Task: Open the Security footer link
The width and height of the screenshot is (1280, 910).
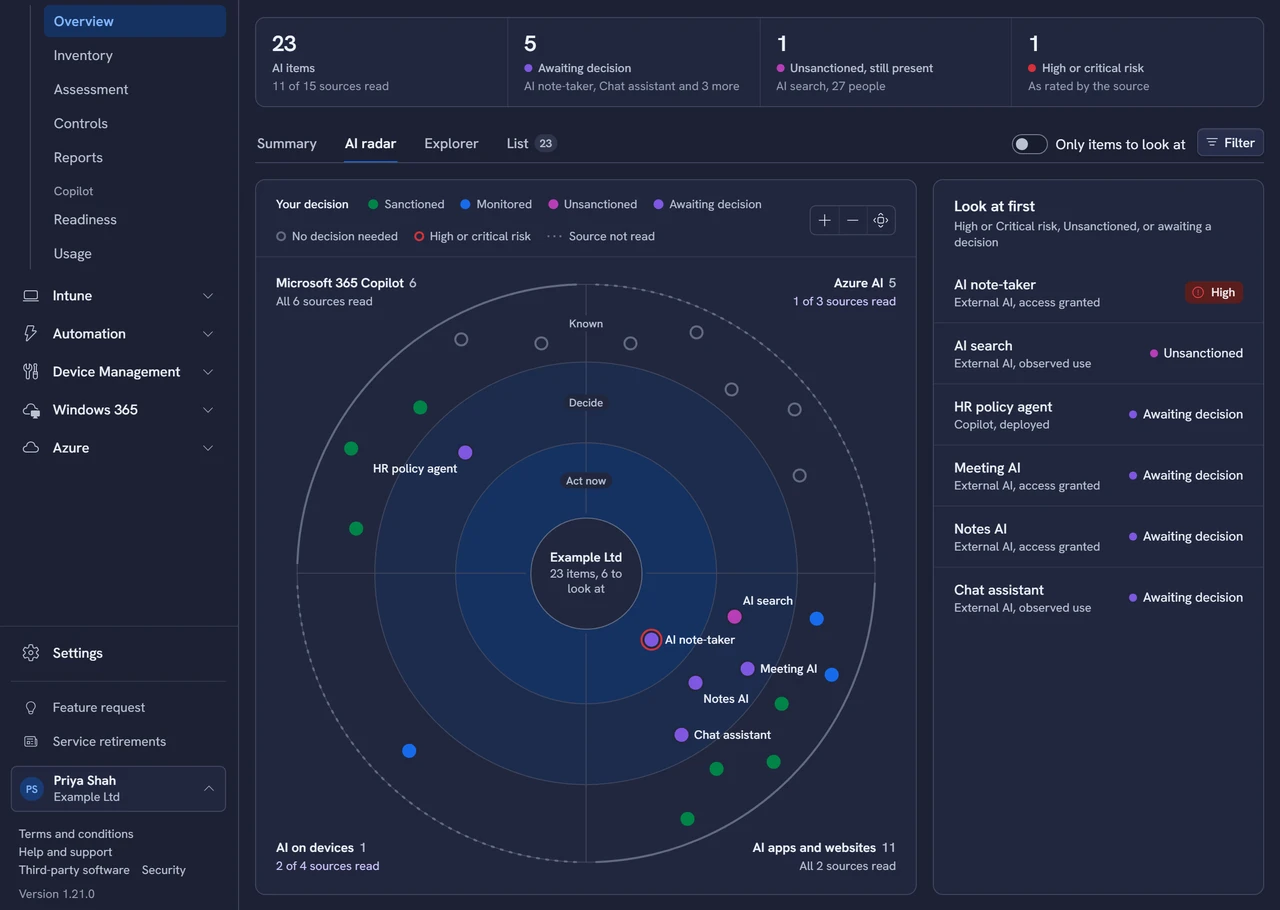Action: click(164, 870)
